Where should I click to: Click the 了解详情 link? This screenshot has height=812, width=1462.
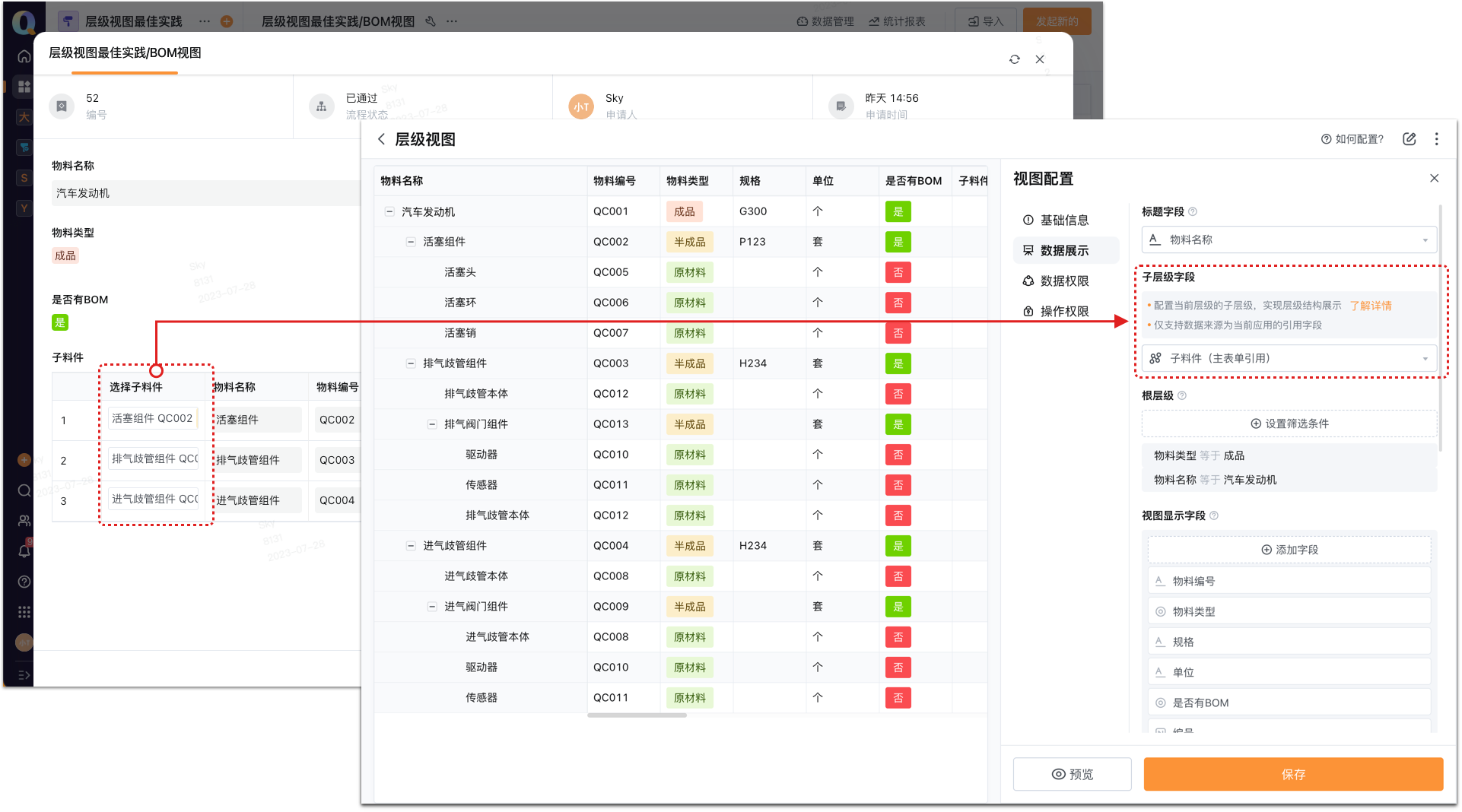[x=1371, y=306]
